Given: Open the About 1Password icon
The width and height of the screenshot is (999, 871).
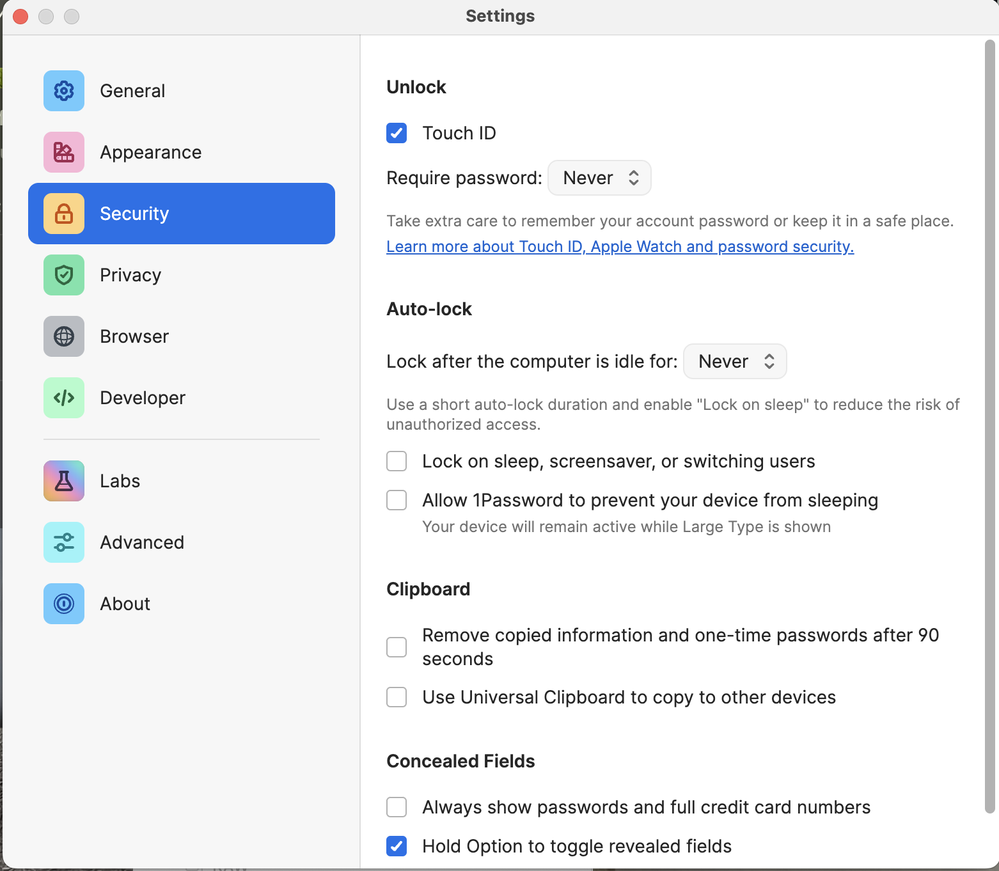Looking at the screenshot, I should [x=64, y=604].
